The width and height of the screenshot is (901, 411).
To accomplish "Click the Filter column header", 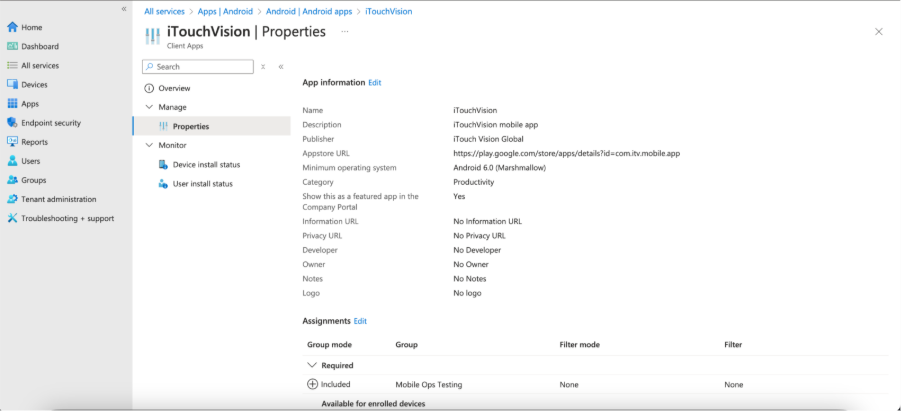I will (x=733, y=345).
